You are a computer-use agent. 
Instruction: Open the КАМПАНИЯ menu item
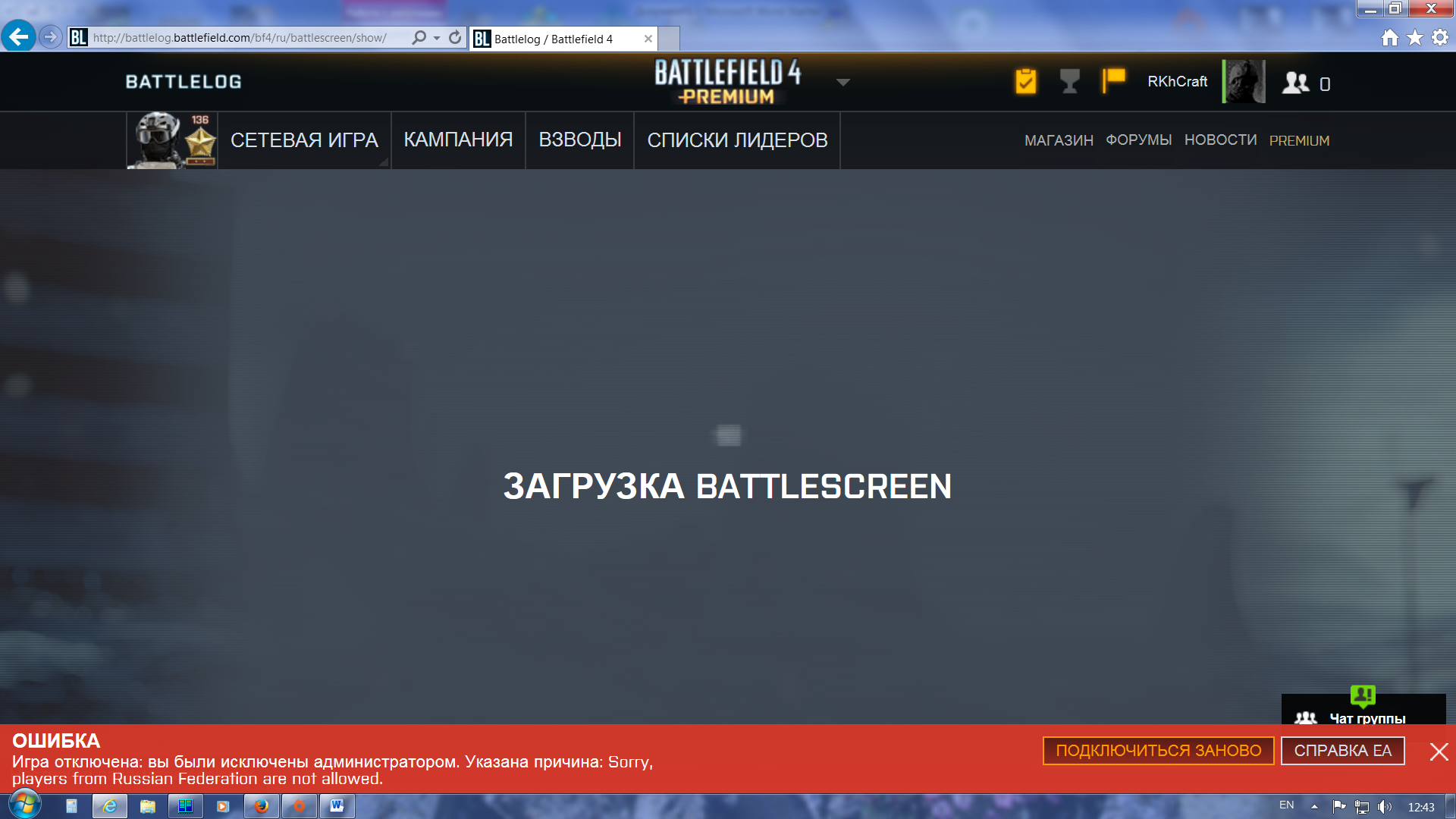click(458, 140)
